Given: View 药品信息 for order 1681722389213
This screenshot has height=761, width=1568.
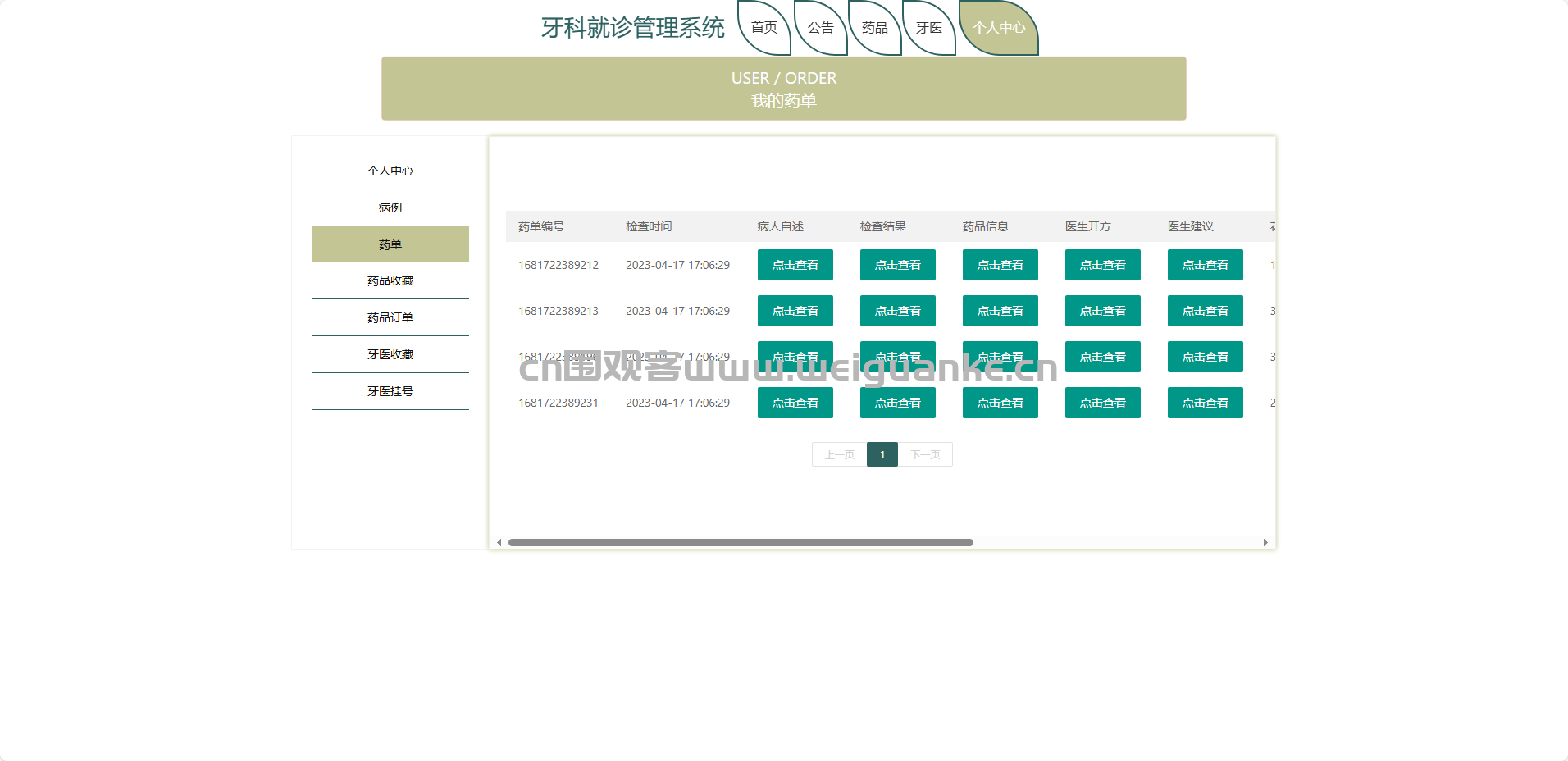Looking at the screenshot, I should tap(1001, 311).
